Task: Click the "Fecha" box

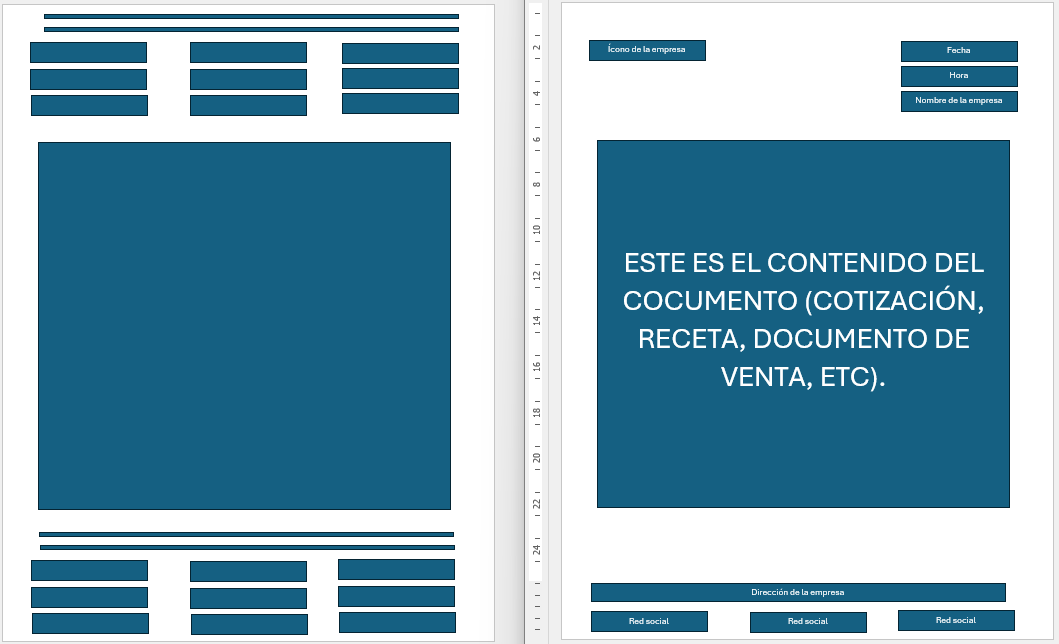Action: [958, 51]
